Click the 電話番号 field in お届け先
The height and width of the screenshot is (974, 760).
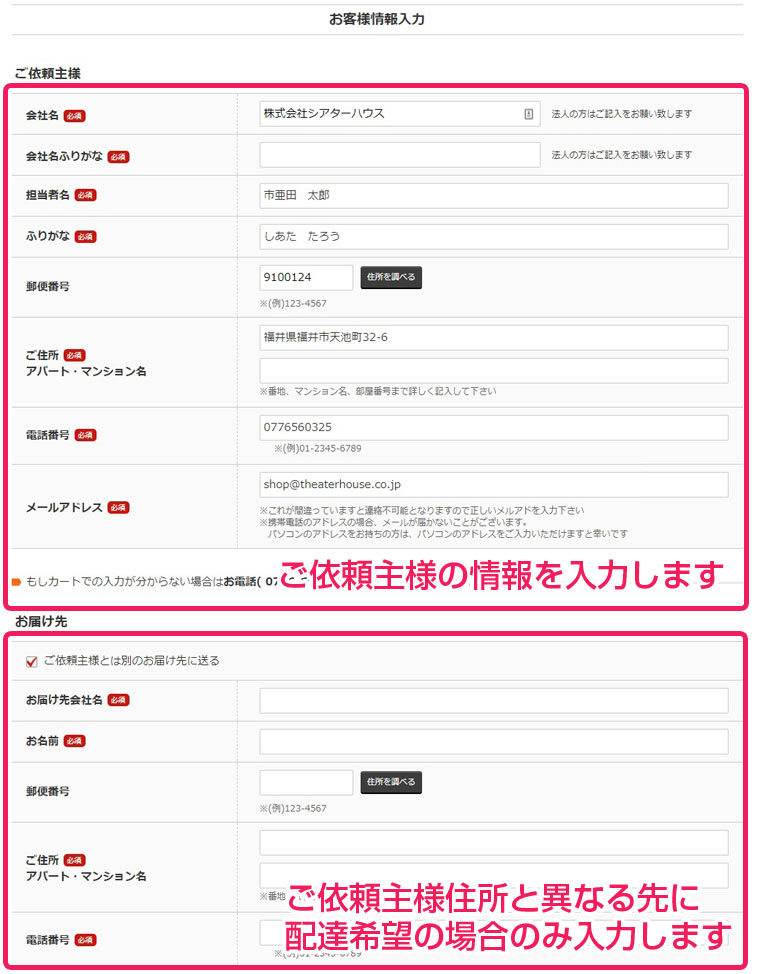click(270, 932)
